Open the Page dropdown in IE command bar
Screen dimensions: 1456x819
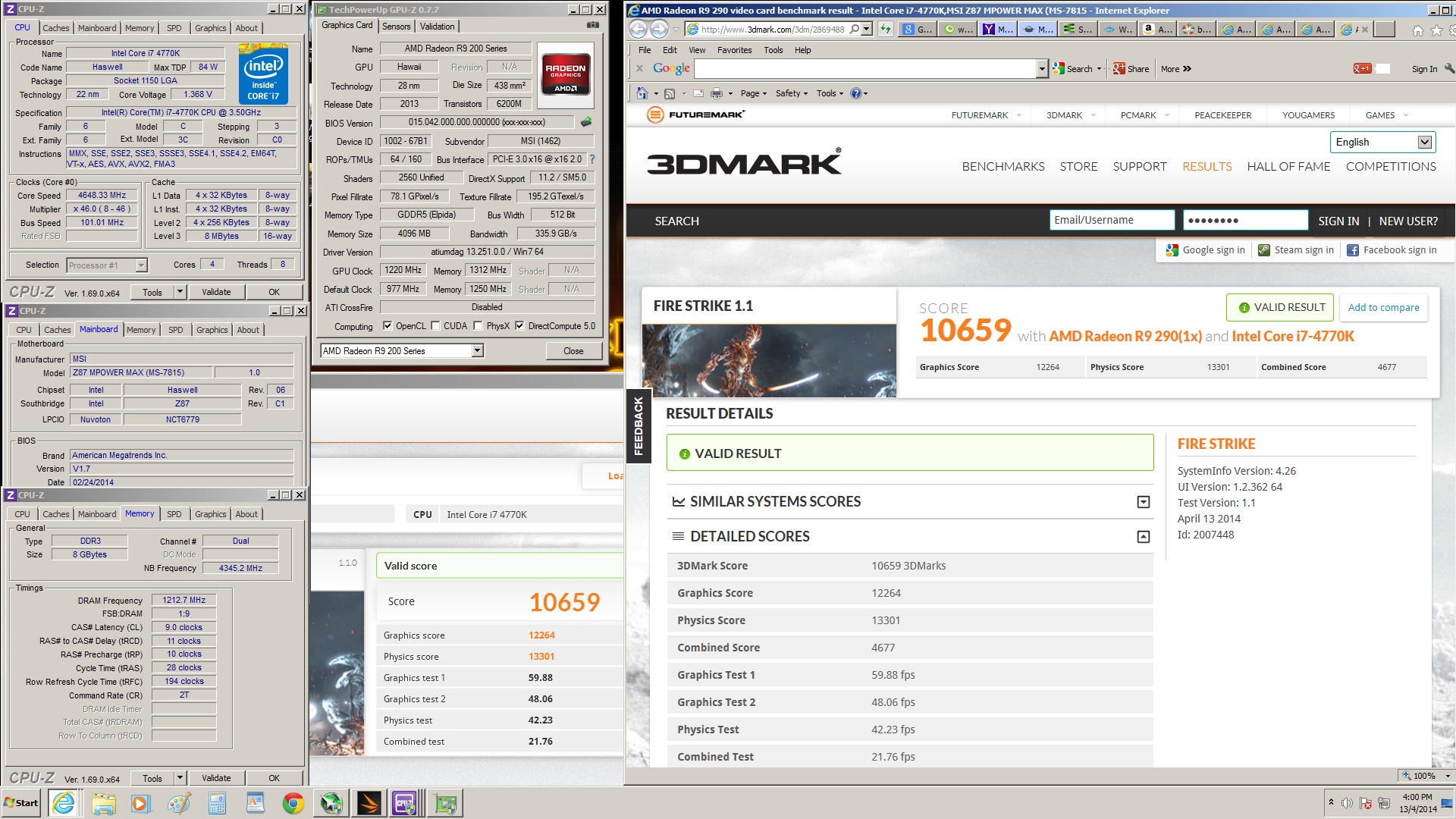[754, 93]
